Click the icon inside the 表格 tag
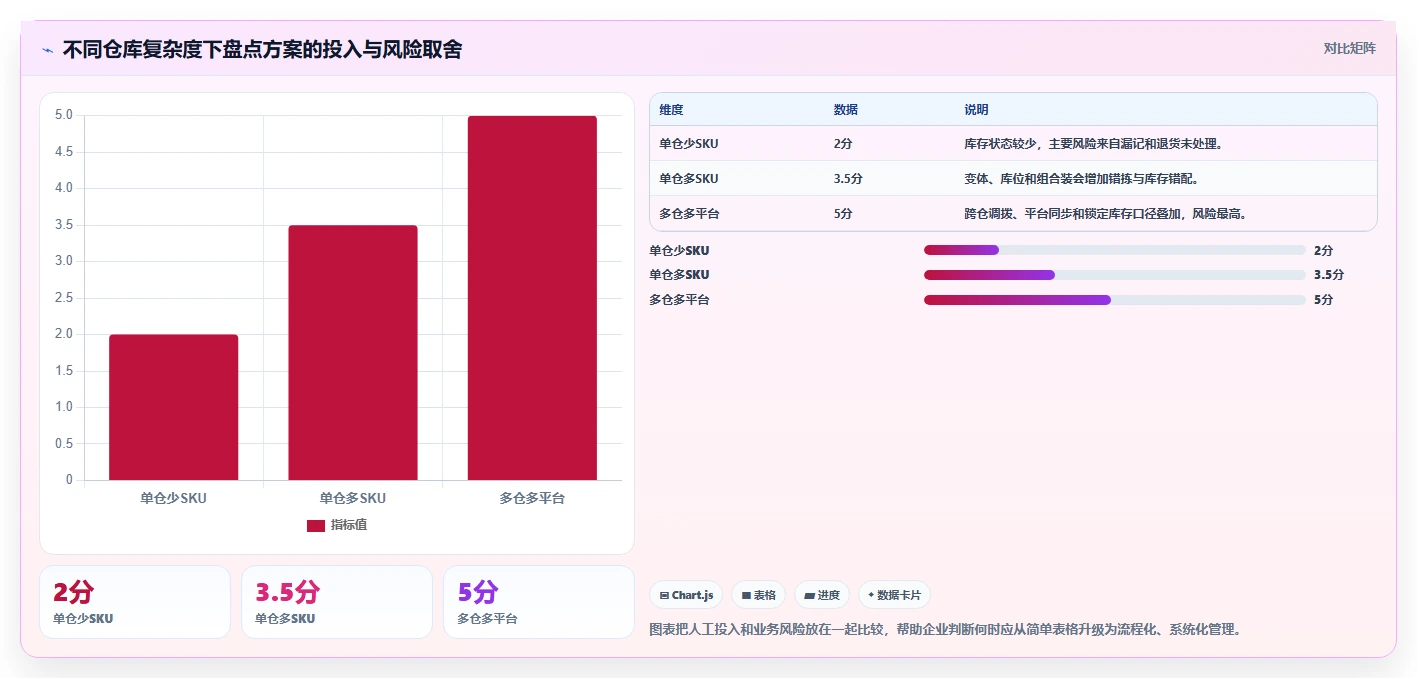 (x=746, y=595)
